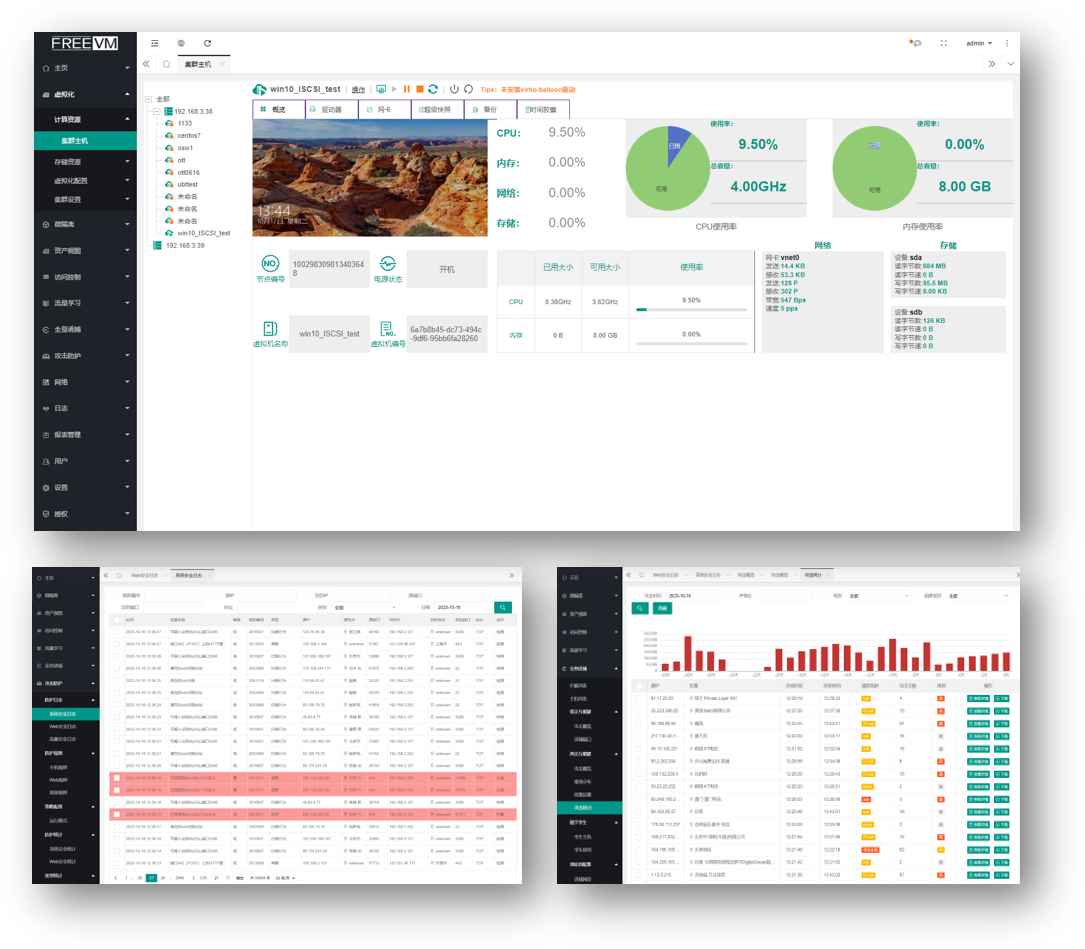Tick the select-all checkbox in security log table header
1085x949 pixels.
pos(116,620)
